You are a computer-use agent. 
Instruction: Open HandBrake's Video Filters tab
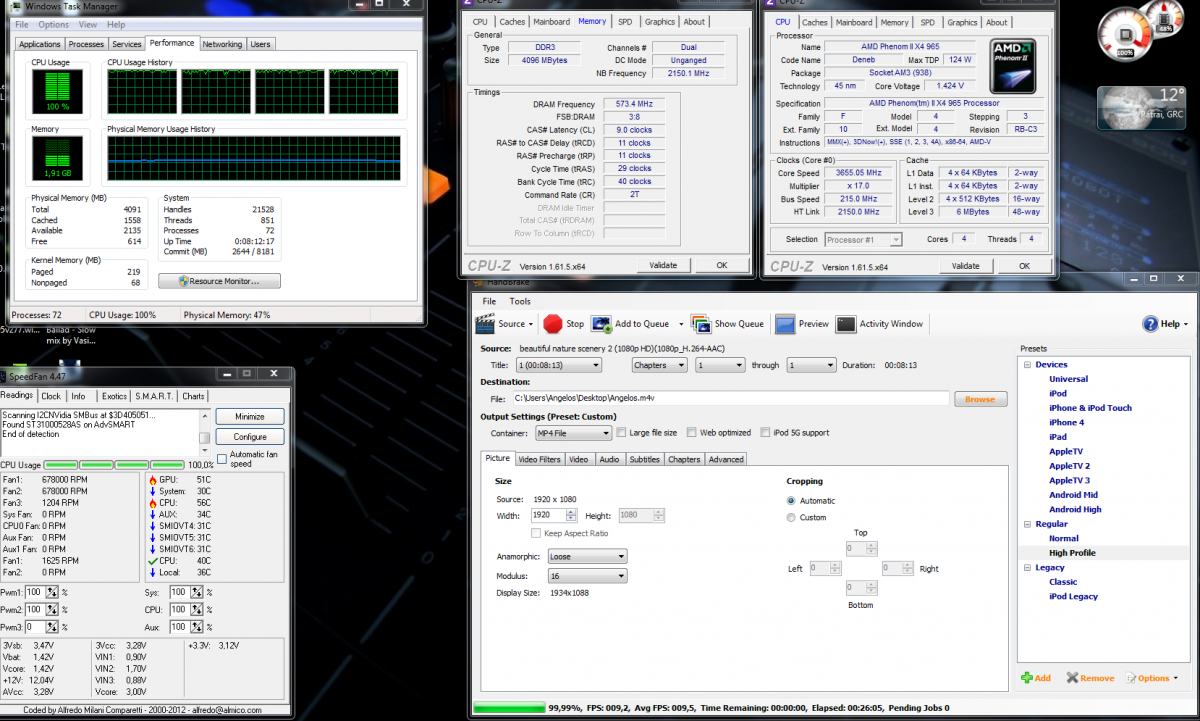[x=540, y=459]
